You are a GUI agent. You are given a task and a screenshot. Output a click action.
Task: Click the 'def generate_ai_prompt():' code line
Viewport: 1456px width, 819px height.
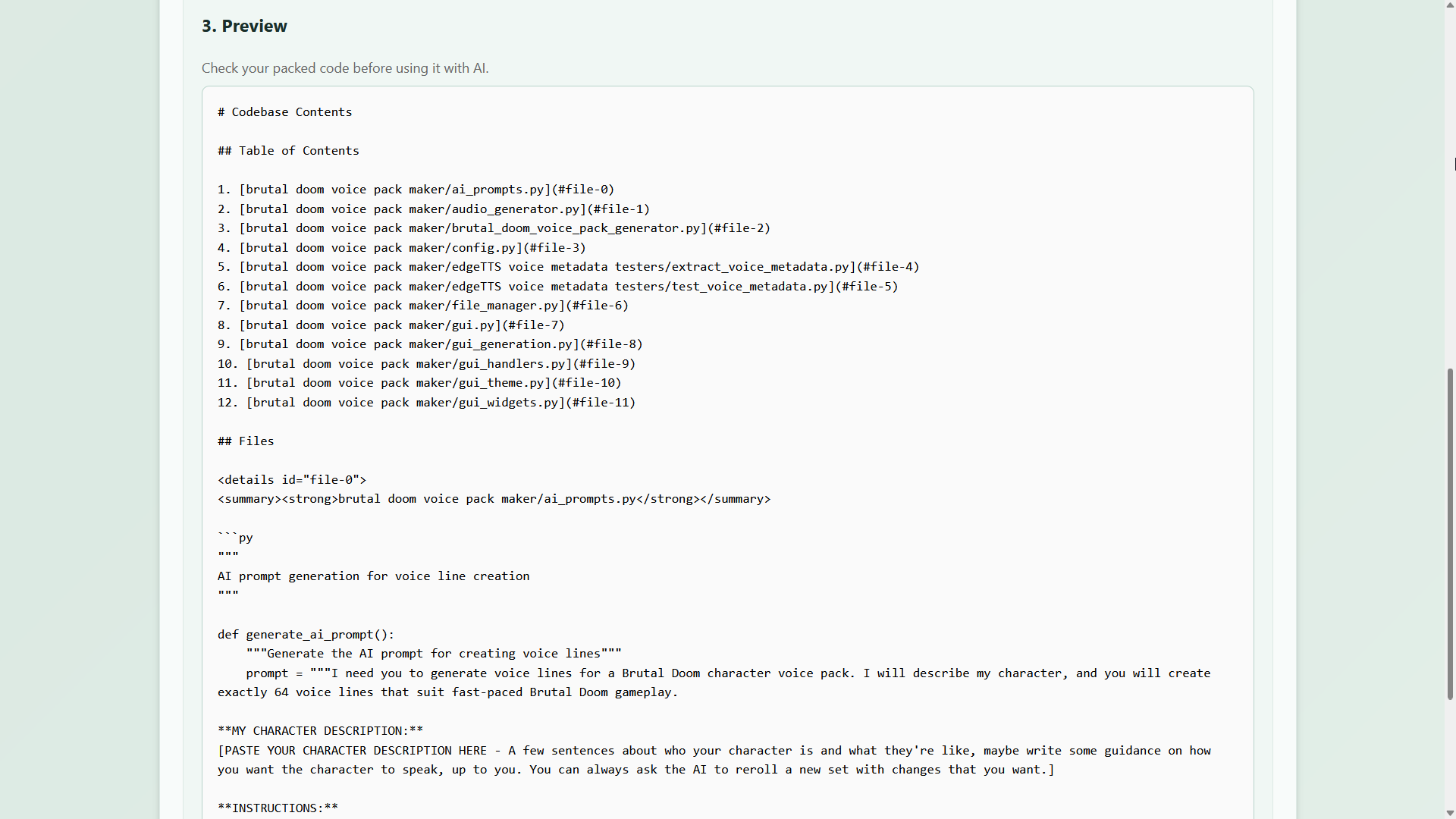click(306, 635)
